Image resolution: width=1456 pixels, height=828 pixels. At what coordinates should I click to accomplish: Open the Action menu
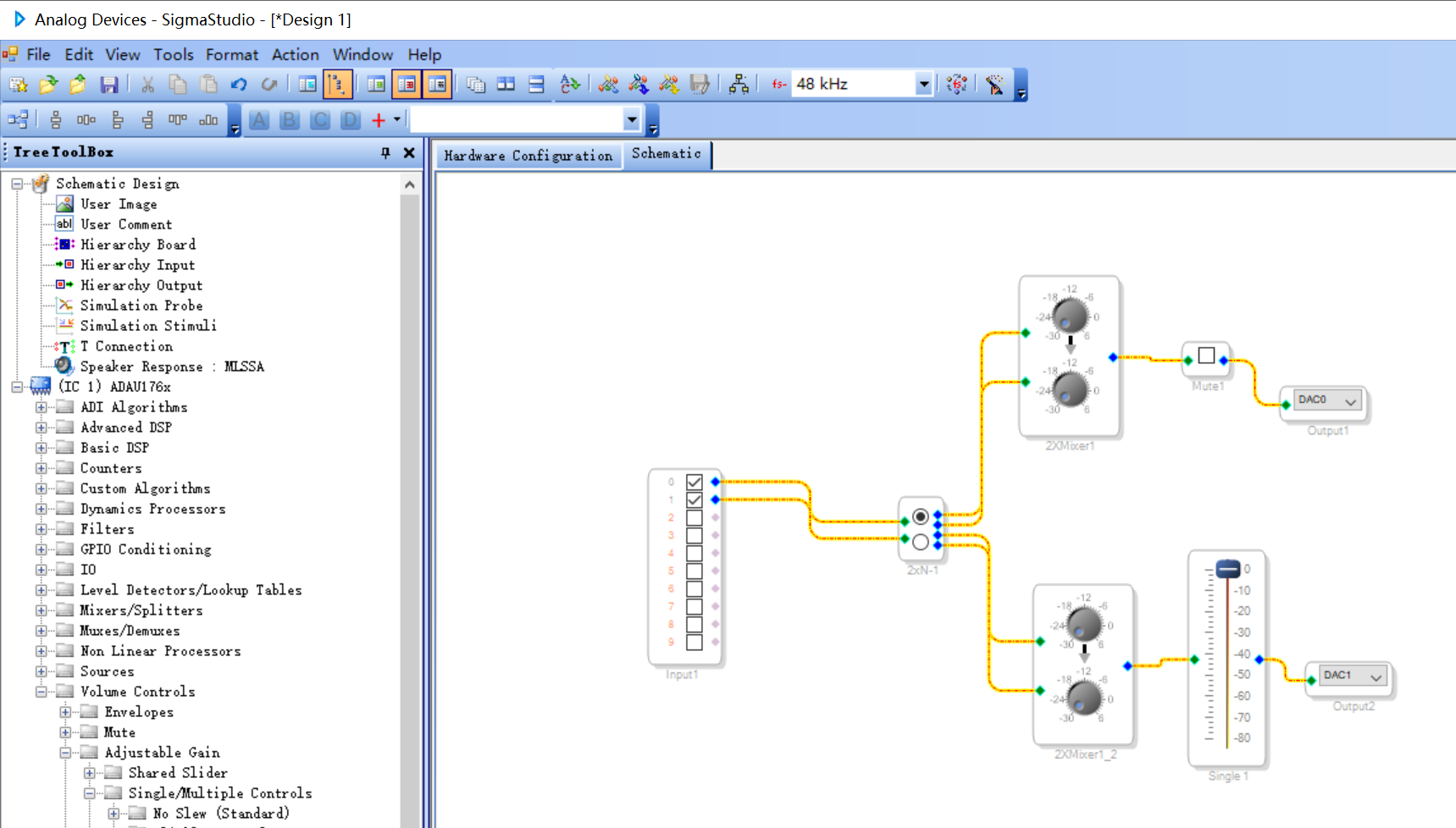(x=296, y=54)
